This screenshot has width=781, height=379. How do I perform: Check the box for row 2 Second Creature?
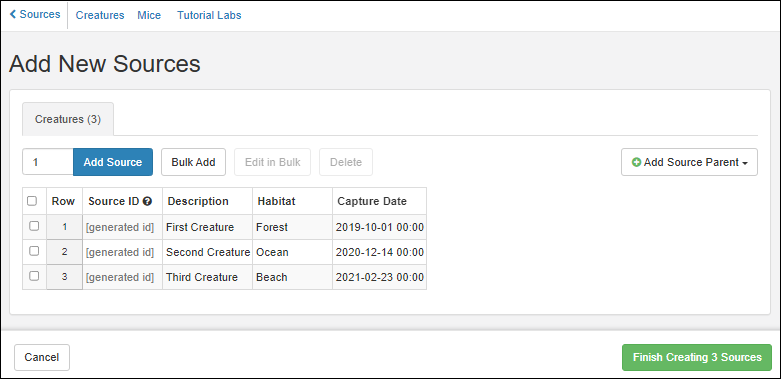point(34,251)
